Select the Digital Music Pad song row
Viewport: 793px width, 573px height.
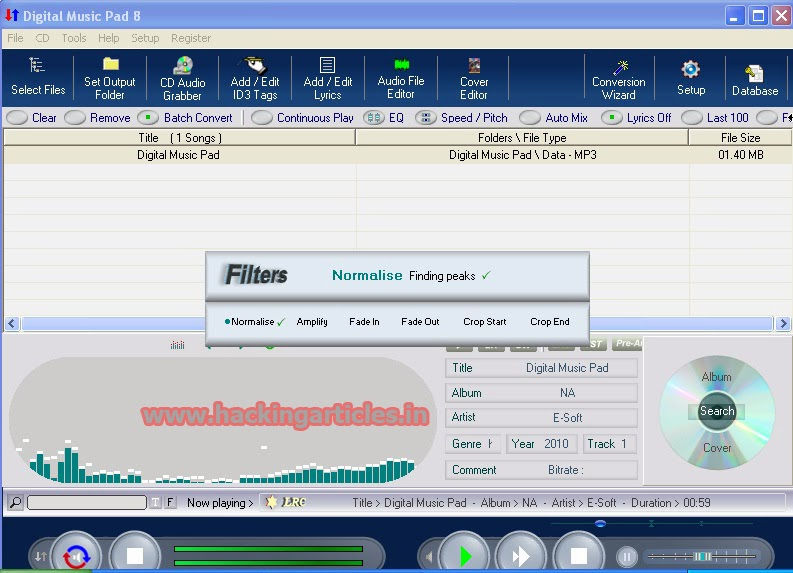click(397, 155)
